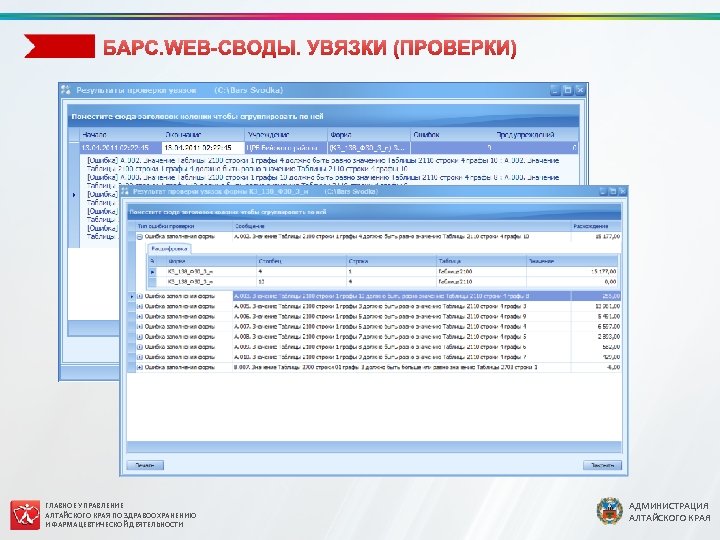This screenshot has height=540, width=720.
Task: Maximize the back Результаты проверки увязок window
Action: tap(568, 90)
